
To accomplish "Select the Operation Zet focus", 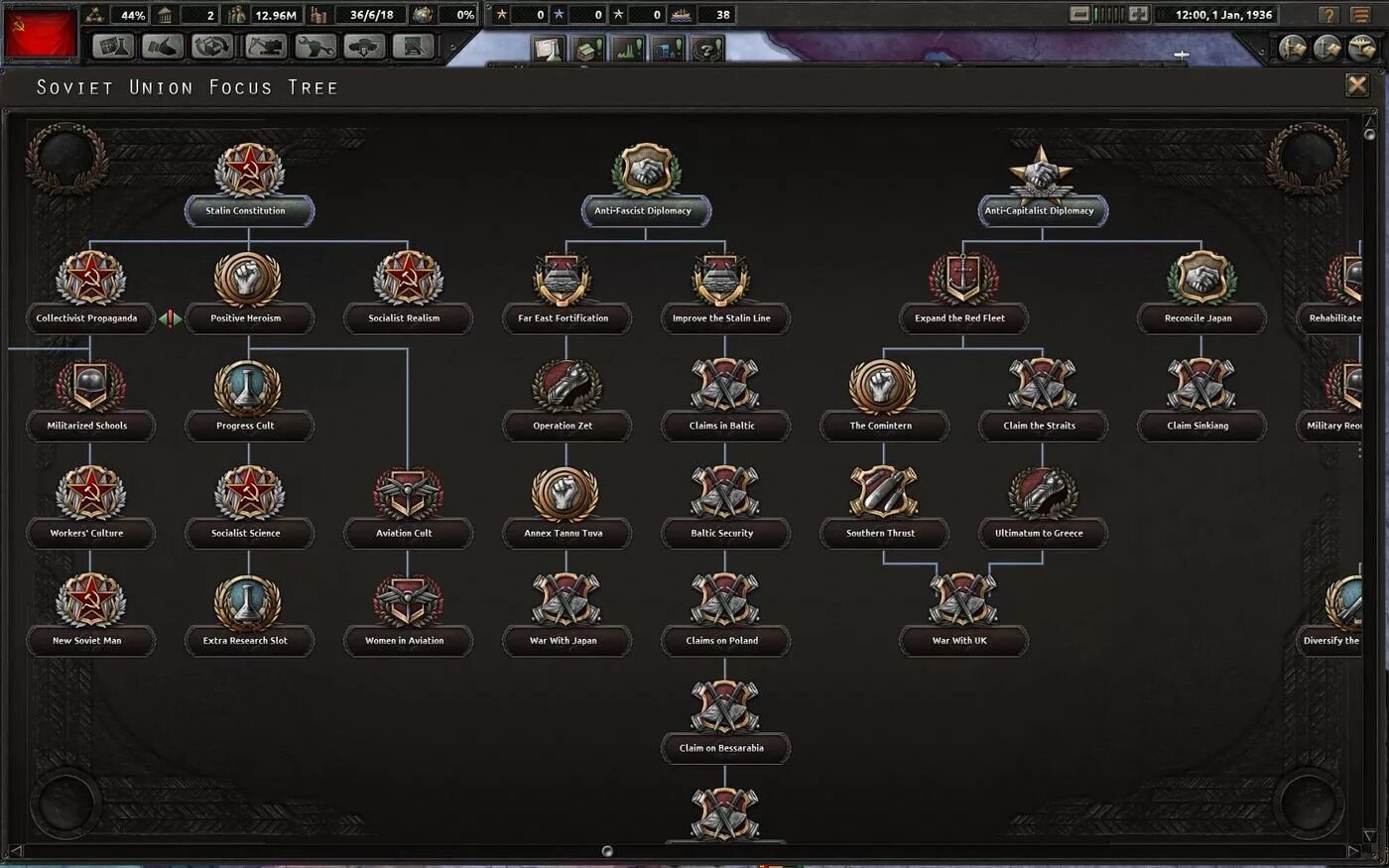I will [x=567, y=400].
